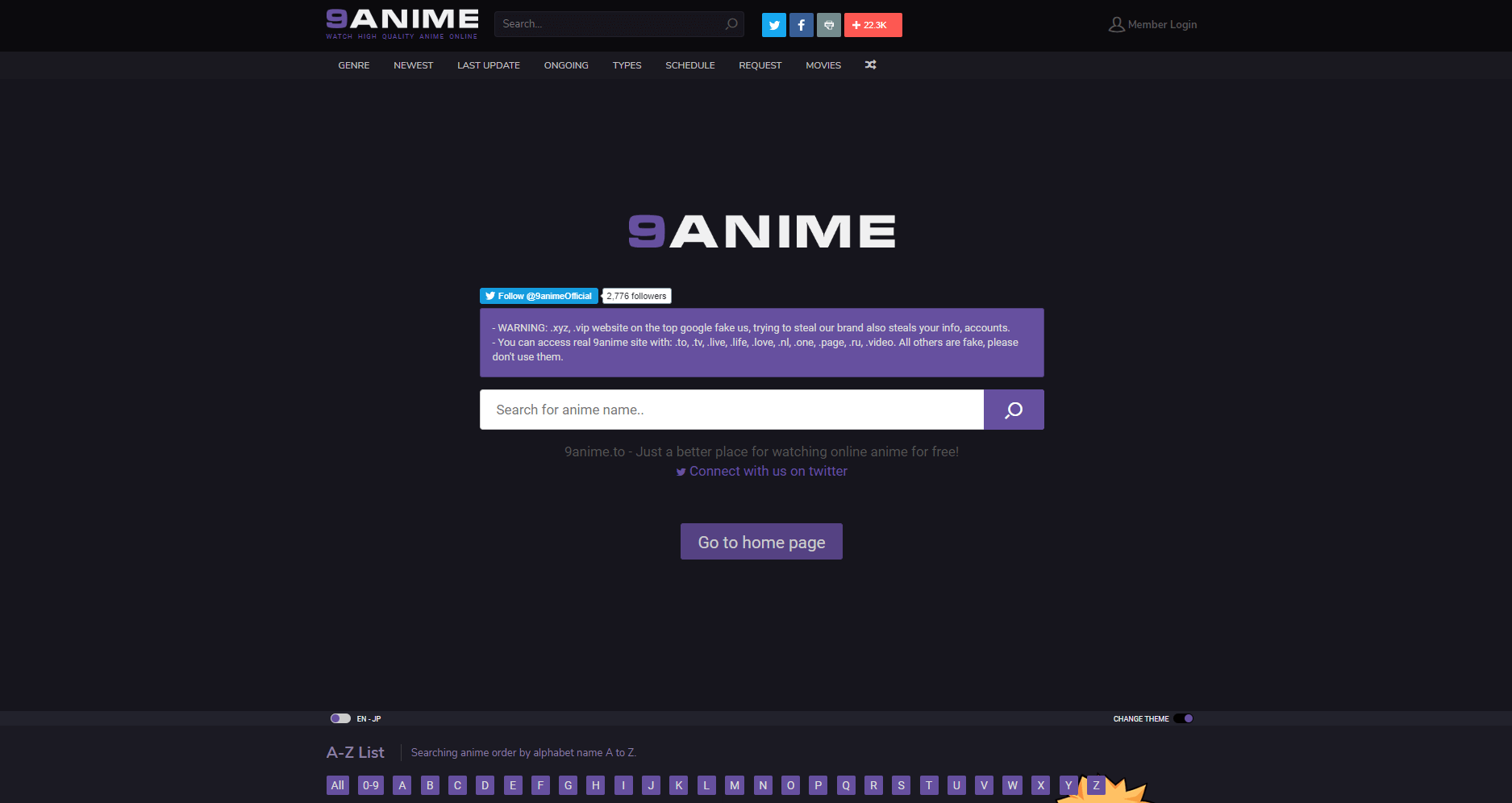Open the TYPES menu
This screenshot has height=803, width=1512.
[x=627, y=65]
